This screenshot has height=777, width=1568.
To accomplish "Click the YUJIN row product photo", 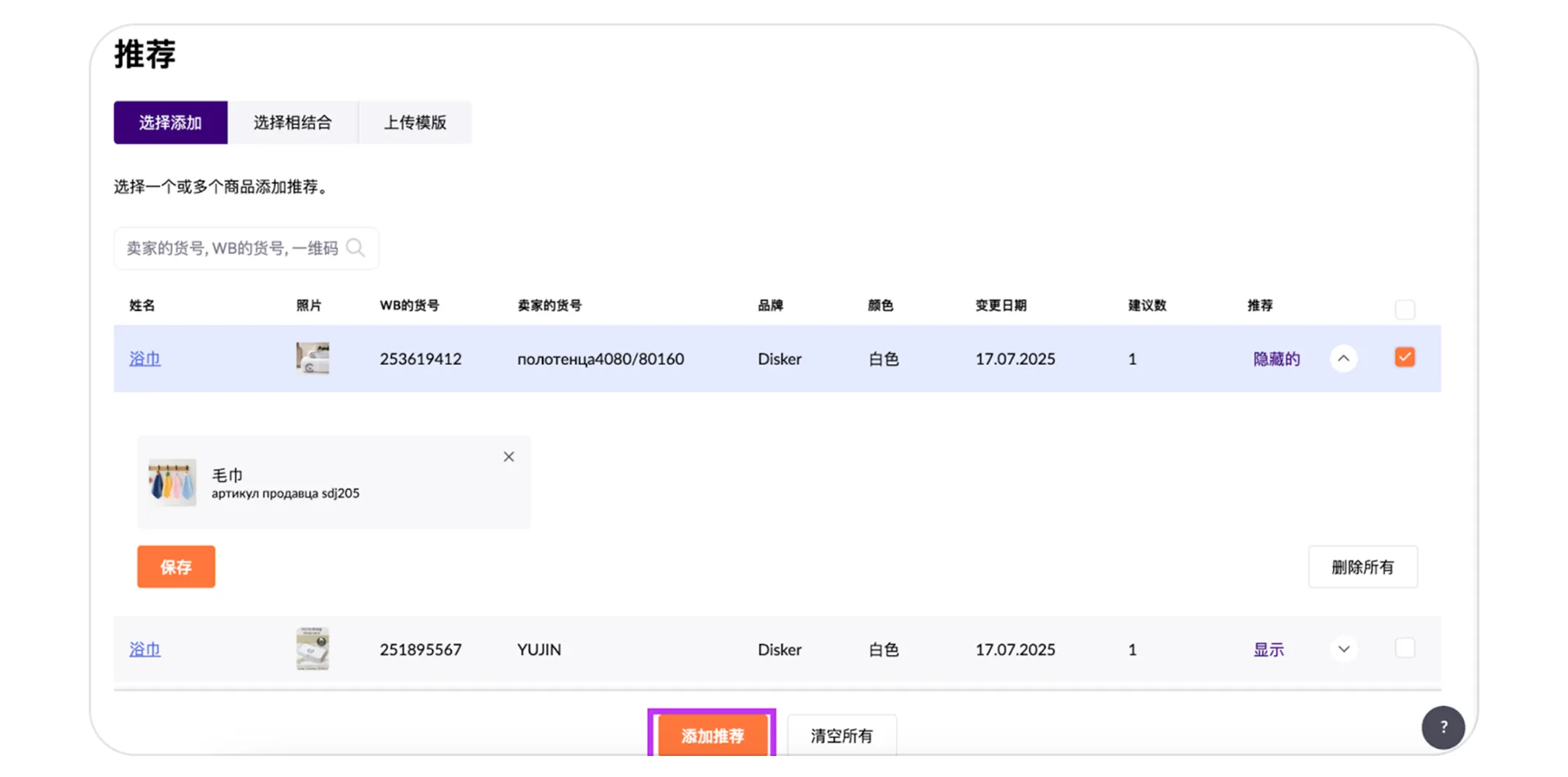I will click(312, 649).
